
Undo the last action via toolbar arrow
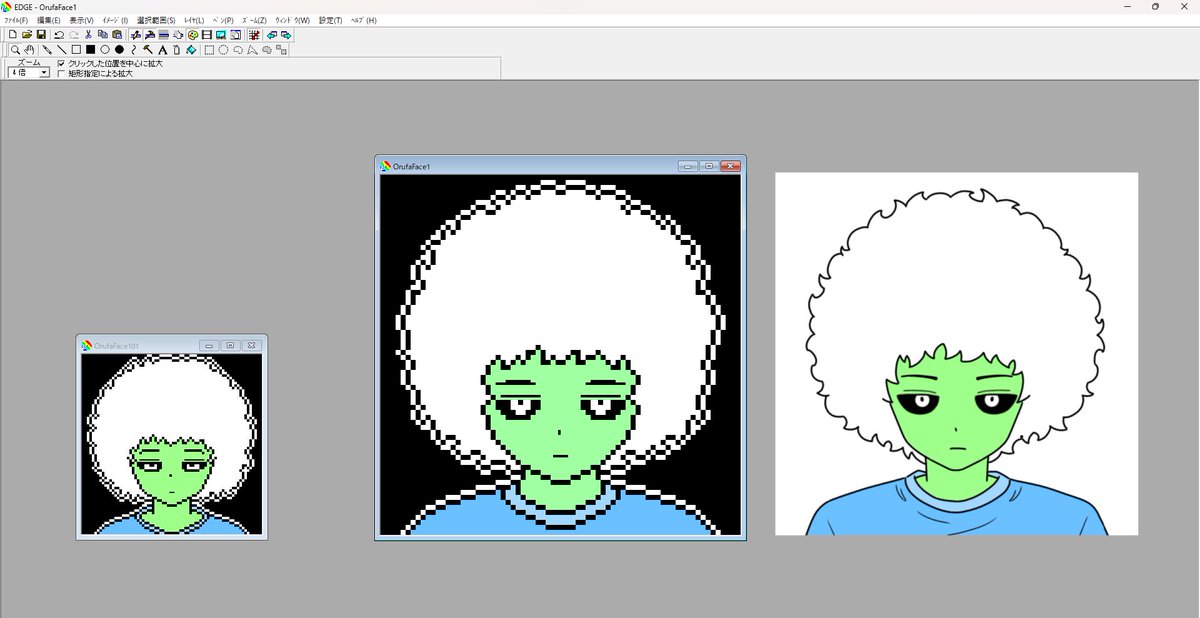coord(59,34)
